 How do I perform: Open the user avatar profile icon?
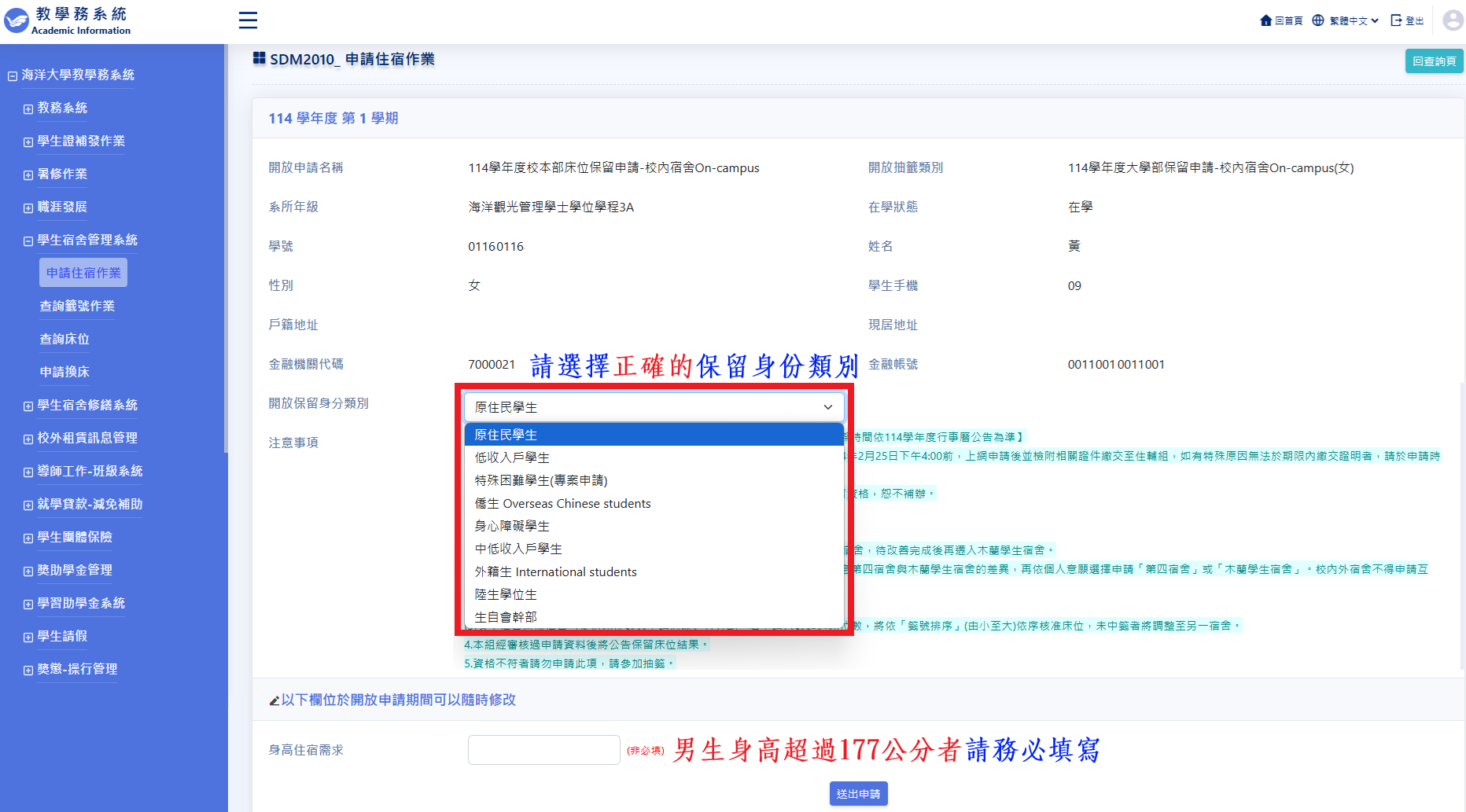[x=1453, y=20]
